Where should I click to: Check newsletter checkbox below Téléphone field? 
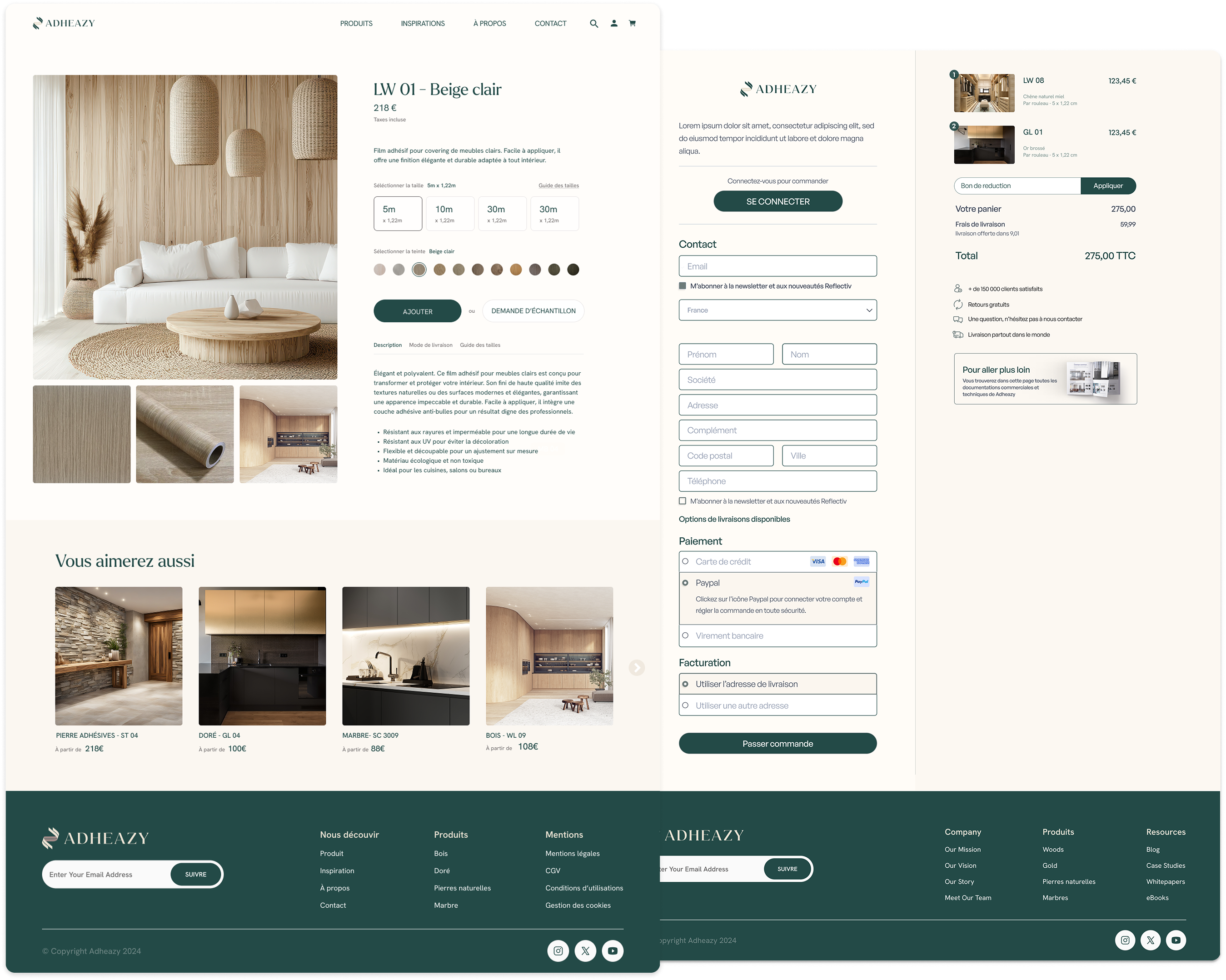pyautogui.click(x=683, y=501)
